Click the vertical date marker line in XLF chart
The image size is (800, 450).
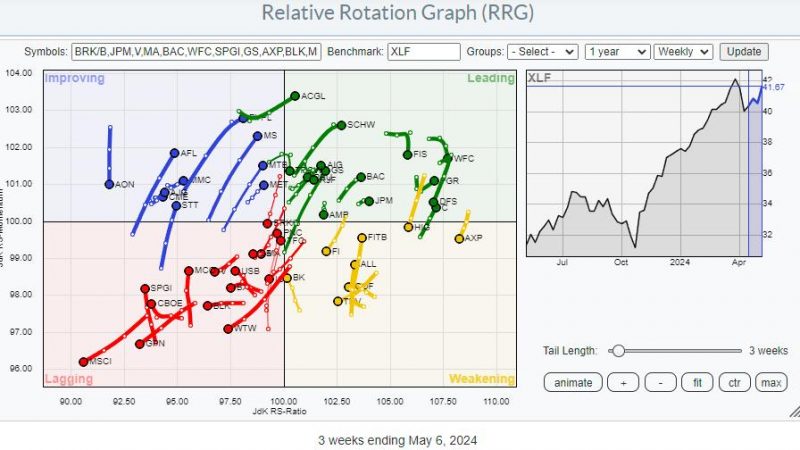(x=748, y=163)
